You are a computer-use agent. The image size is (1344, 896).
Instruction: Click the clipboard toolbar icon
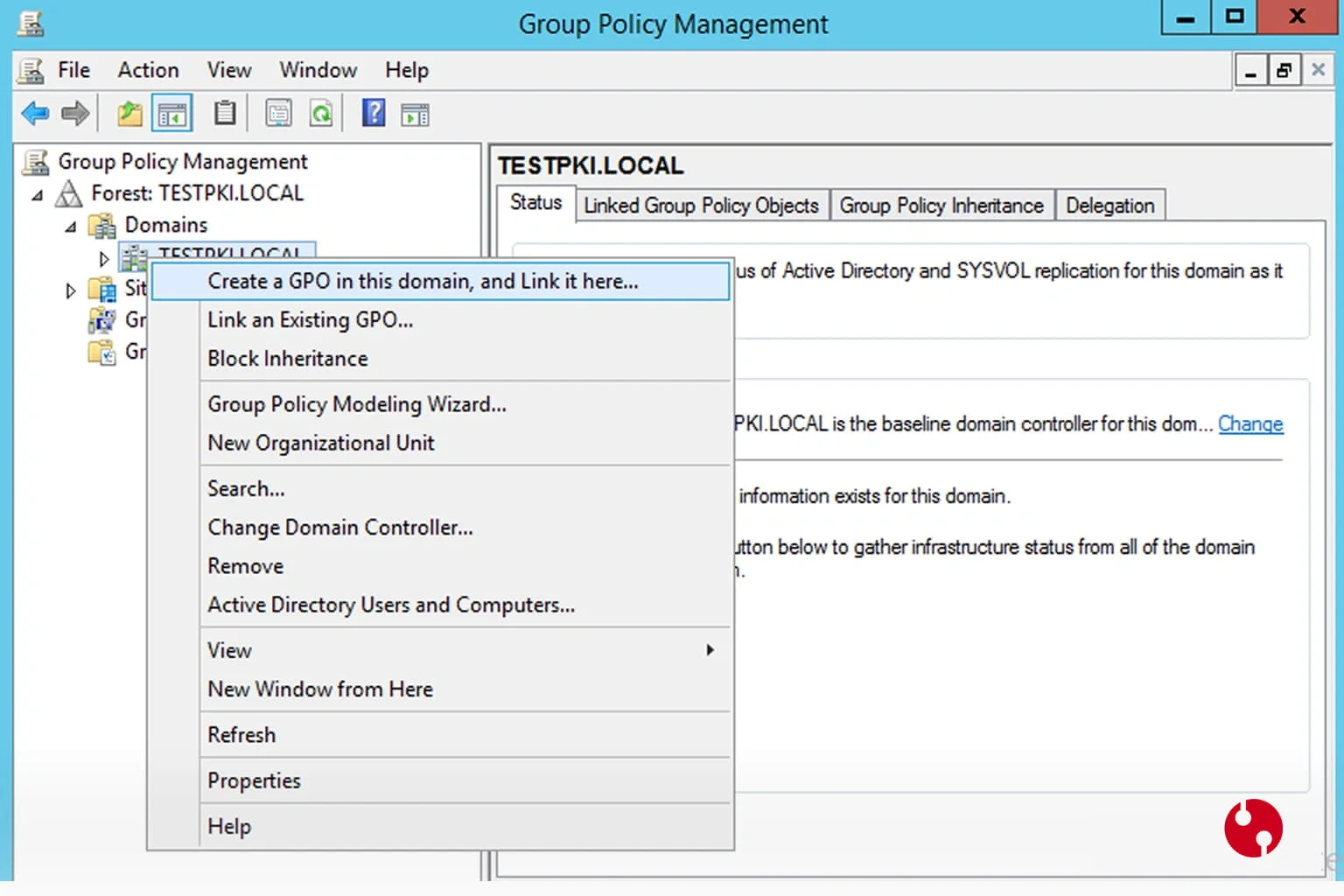click(225, 113)
